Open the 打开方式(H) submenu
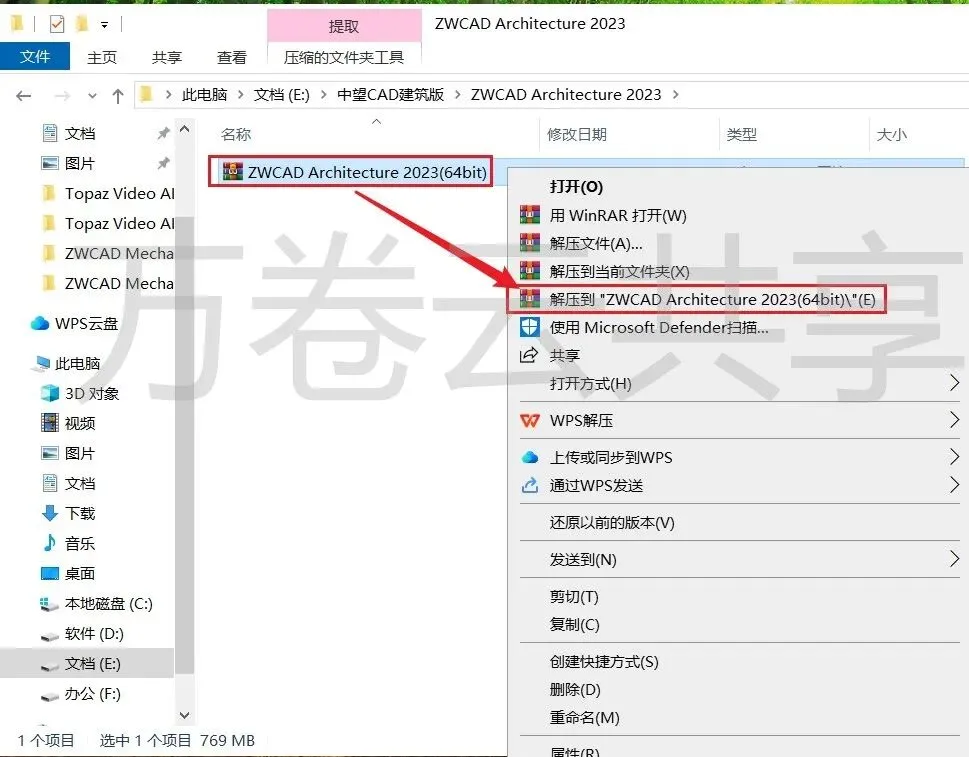This screenshot has width=969, height=757. (x=591, y=384)
